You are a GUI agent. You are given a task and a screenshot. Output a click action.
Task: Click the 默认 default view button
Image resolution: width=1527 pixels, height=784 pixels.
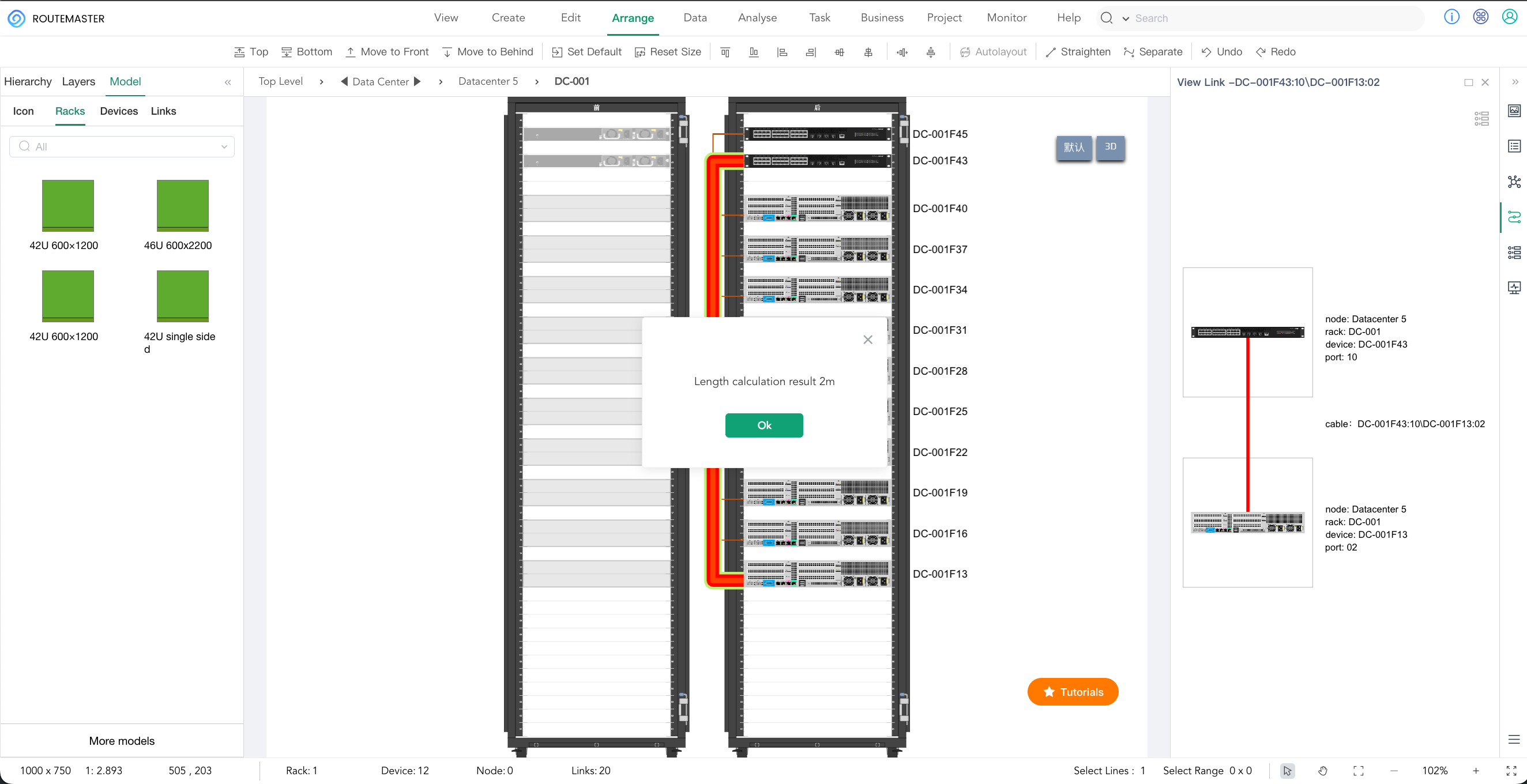[1074, 147]
